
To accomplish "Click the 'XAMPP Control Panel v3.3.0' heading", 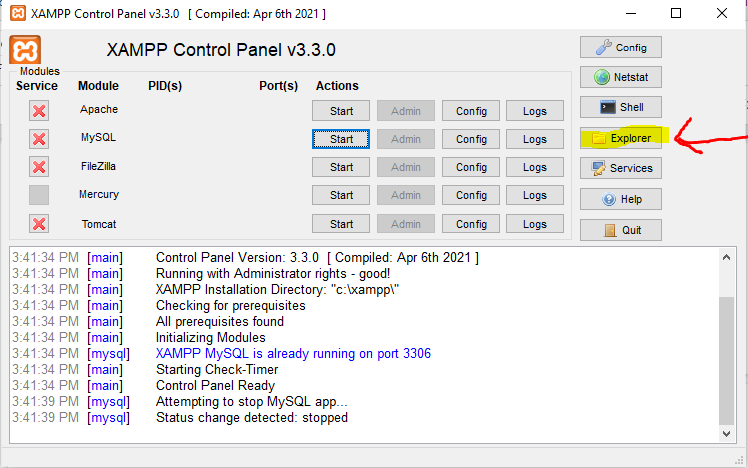I will point(221,50).
